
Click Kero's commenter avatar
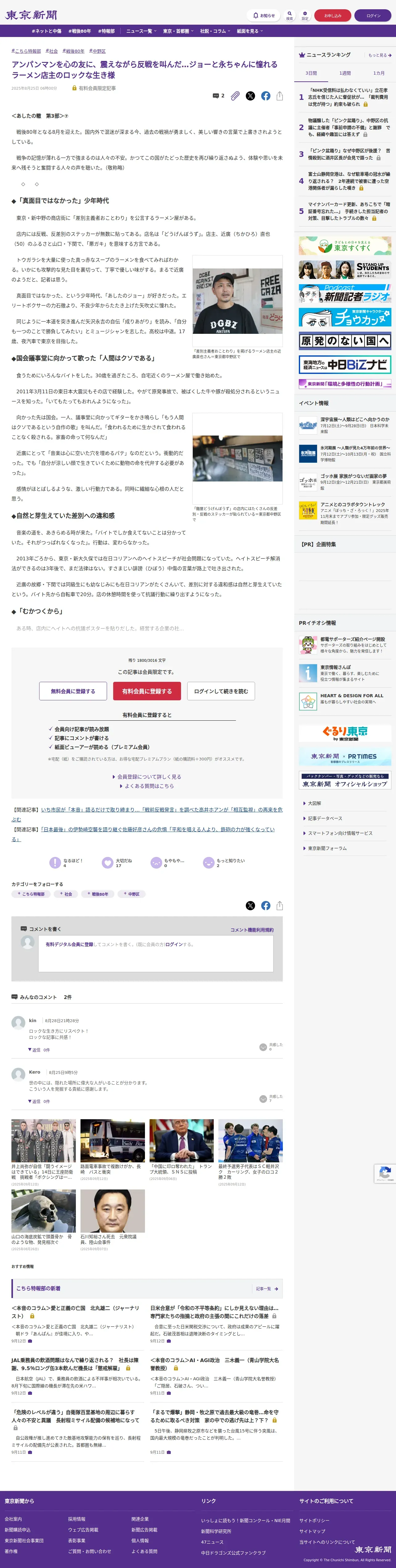click(18, 1074)
